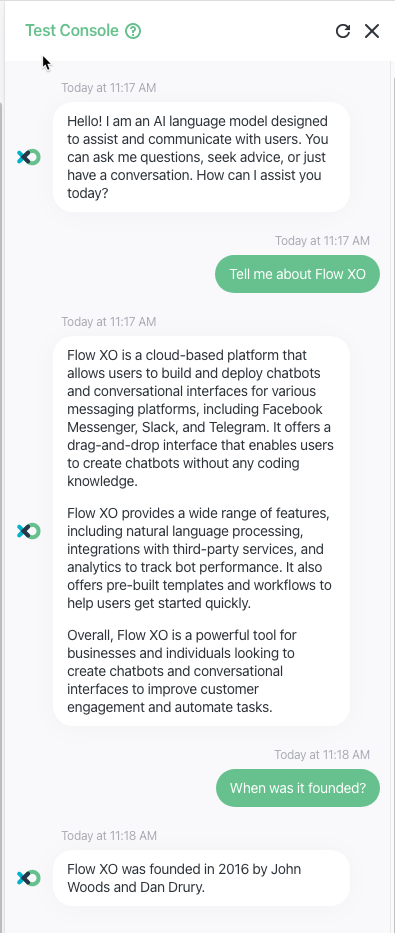Click the bot avatar beside the founded reply
The width and height of the screenshot is (395, 933).
[x=29, y=878]
